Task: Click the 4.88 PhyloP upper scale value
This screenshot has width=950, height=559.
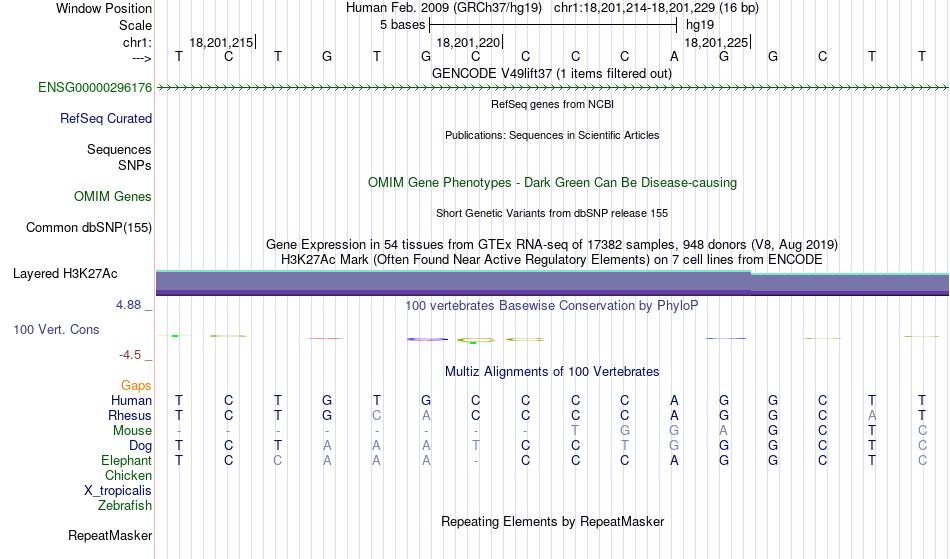Action: (128, 305)
